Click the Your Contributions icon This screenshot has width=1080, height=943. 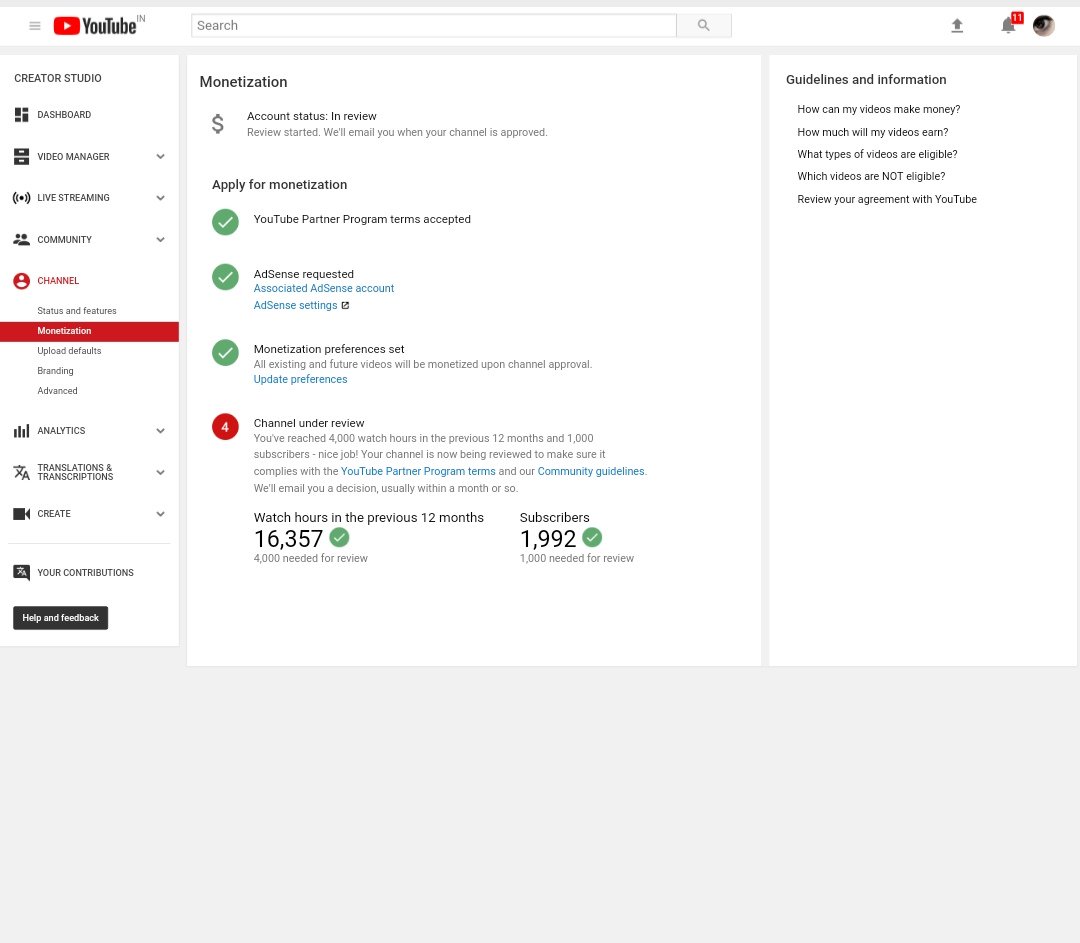21,572
